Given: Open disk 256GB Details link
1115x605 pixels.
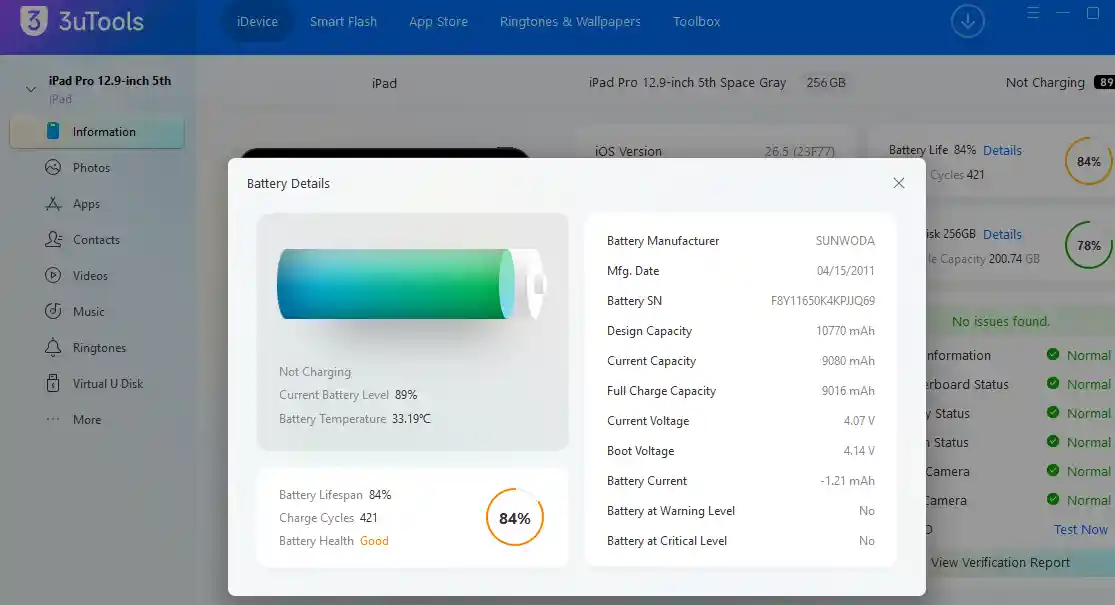Looking at the screenshot, I should point(1002,234).
